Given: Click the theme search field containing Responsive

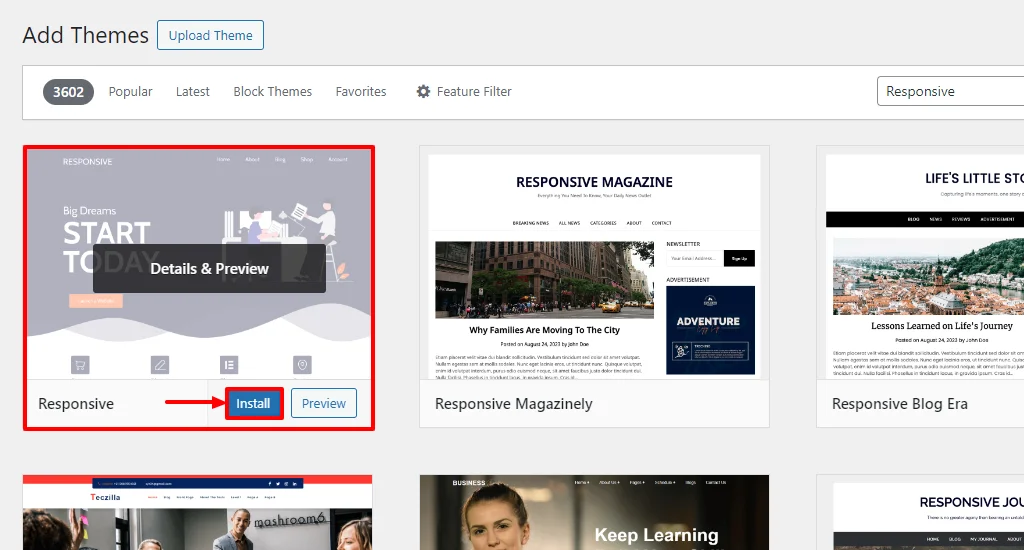Looking at the screenshot, I should point(951,91).
